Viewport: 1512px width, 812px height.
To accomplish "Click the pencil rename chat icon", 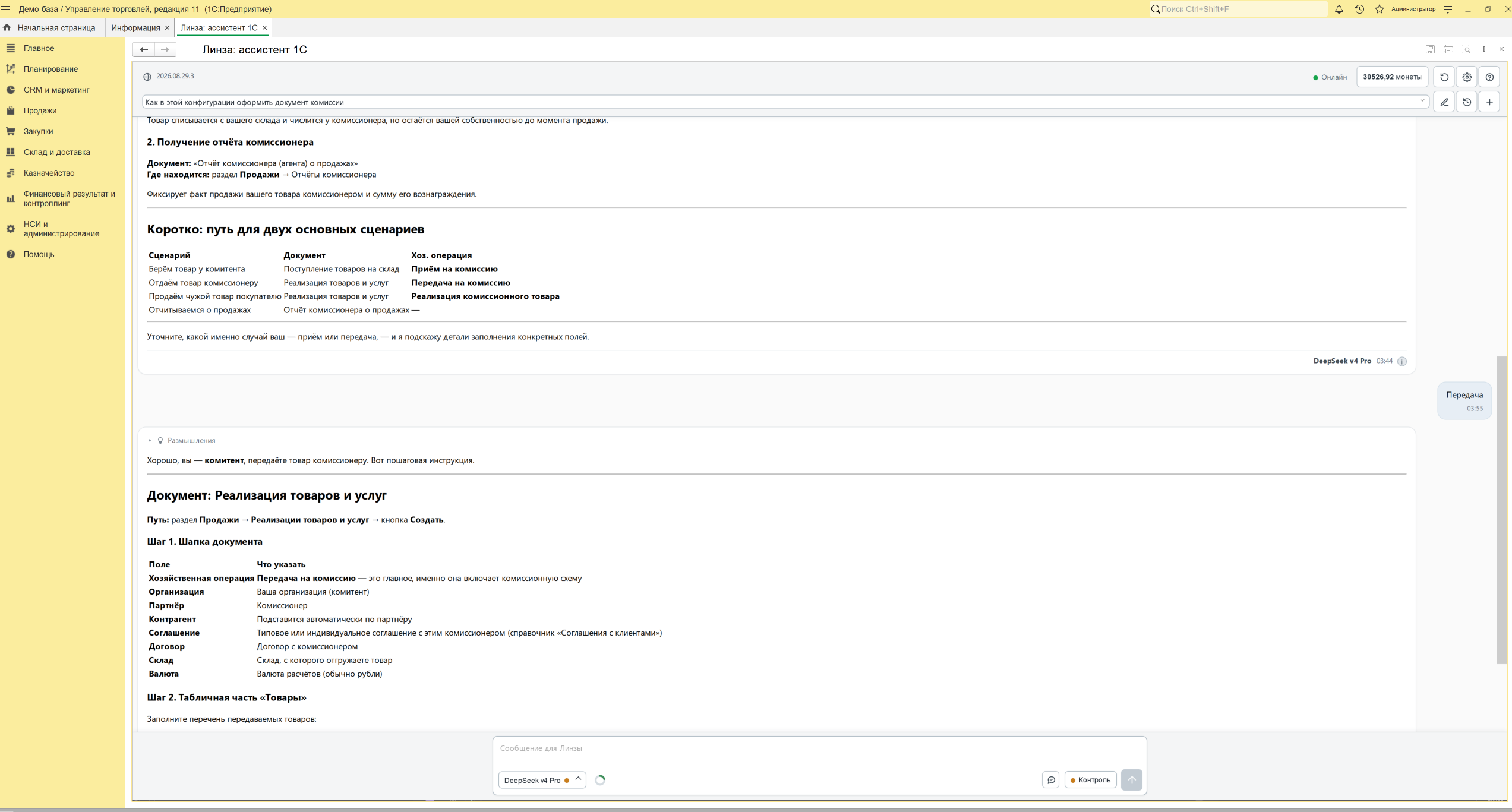I will (x=1444, y=102).
